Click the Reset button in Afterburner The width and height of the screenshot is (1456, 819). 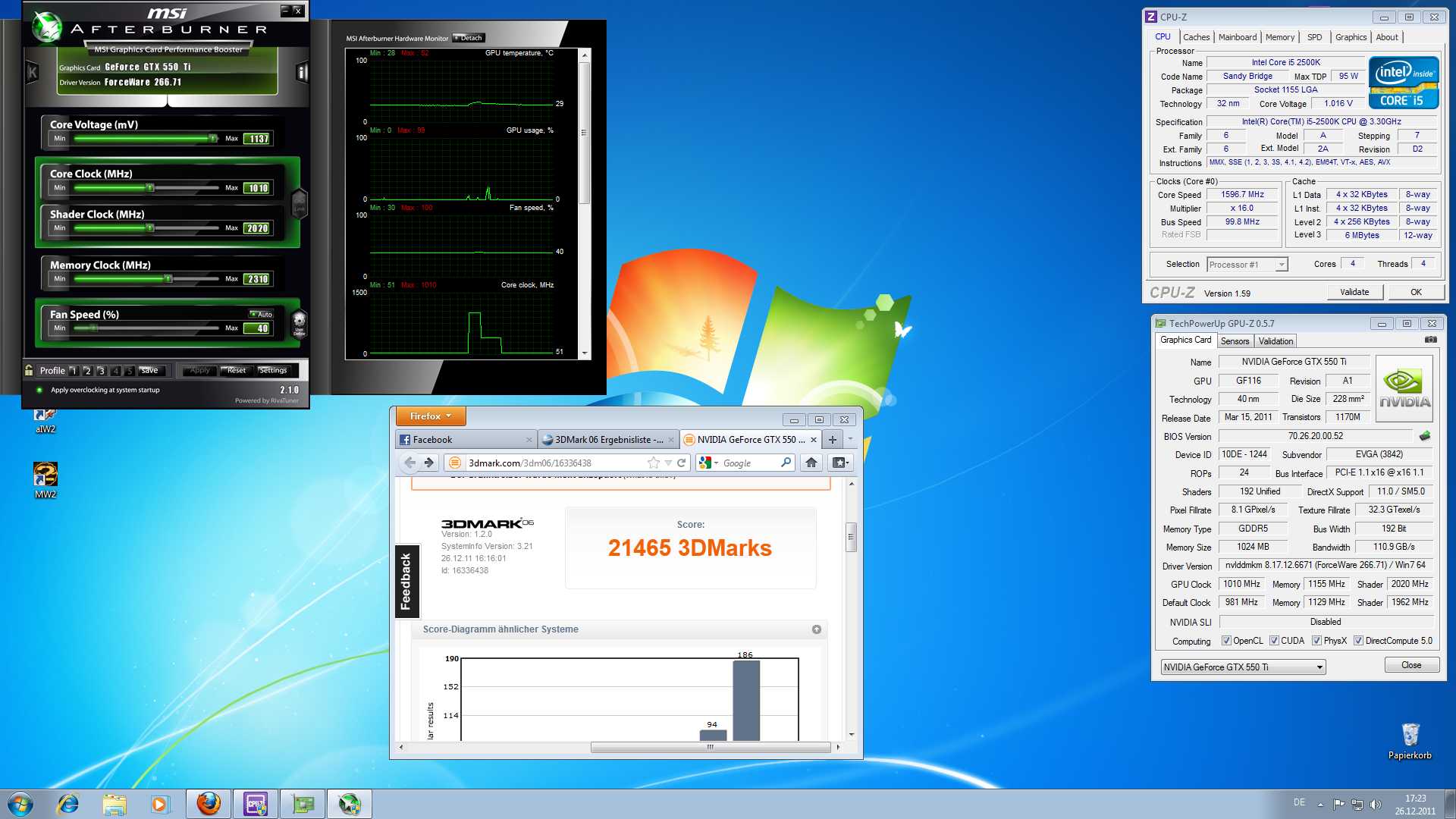[237, 371]
